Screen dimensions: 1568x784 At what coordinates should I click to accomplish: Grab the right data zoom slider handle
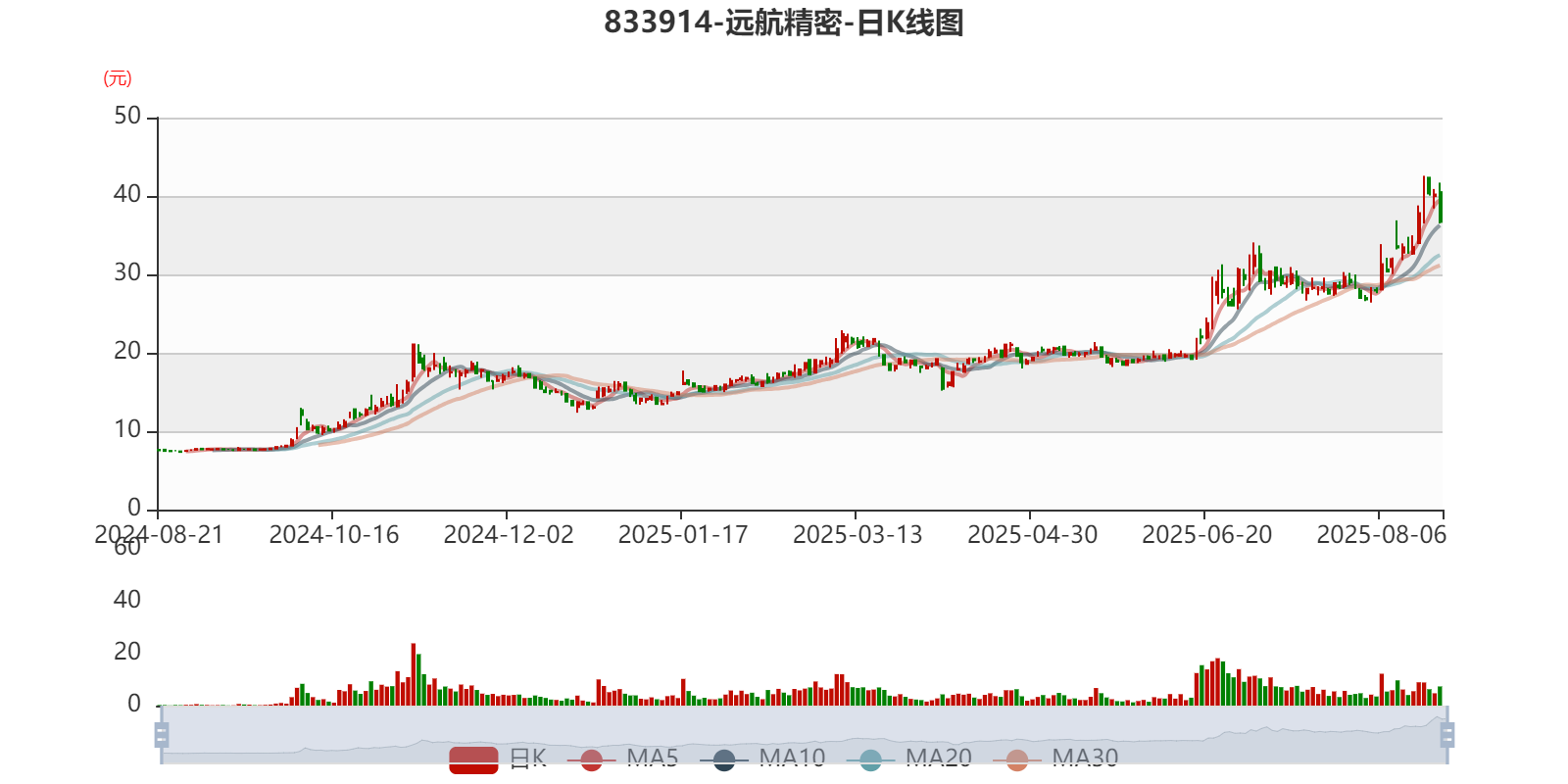(1447, 734)
